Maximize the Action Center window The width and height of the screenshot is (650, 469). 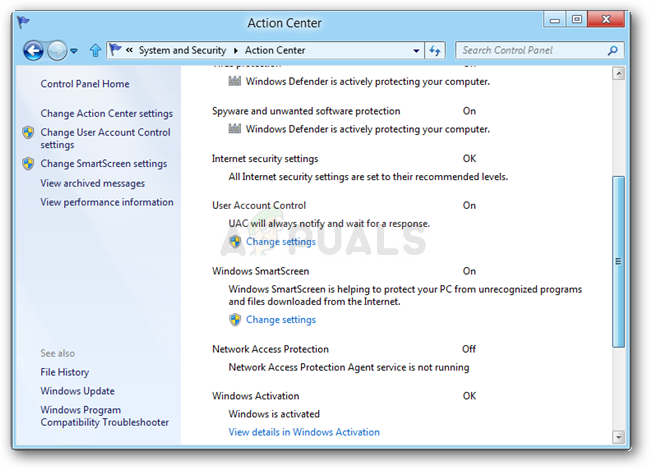pyautogui.click(x=577, y=19)
